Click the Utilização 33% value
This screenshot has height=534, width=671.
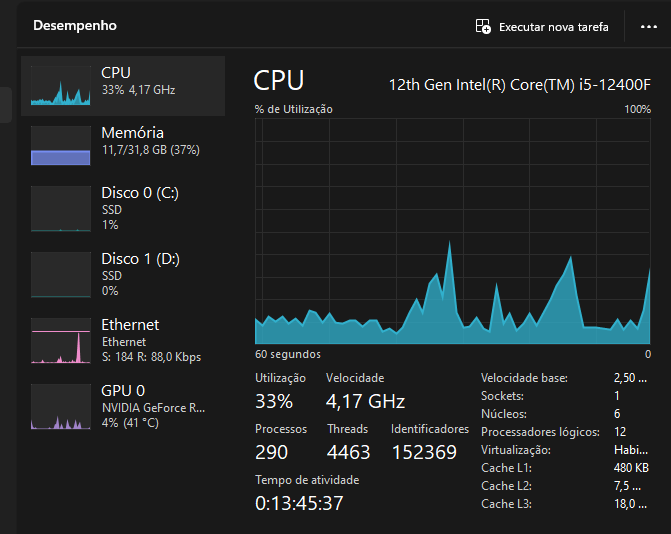274,401
